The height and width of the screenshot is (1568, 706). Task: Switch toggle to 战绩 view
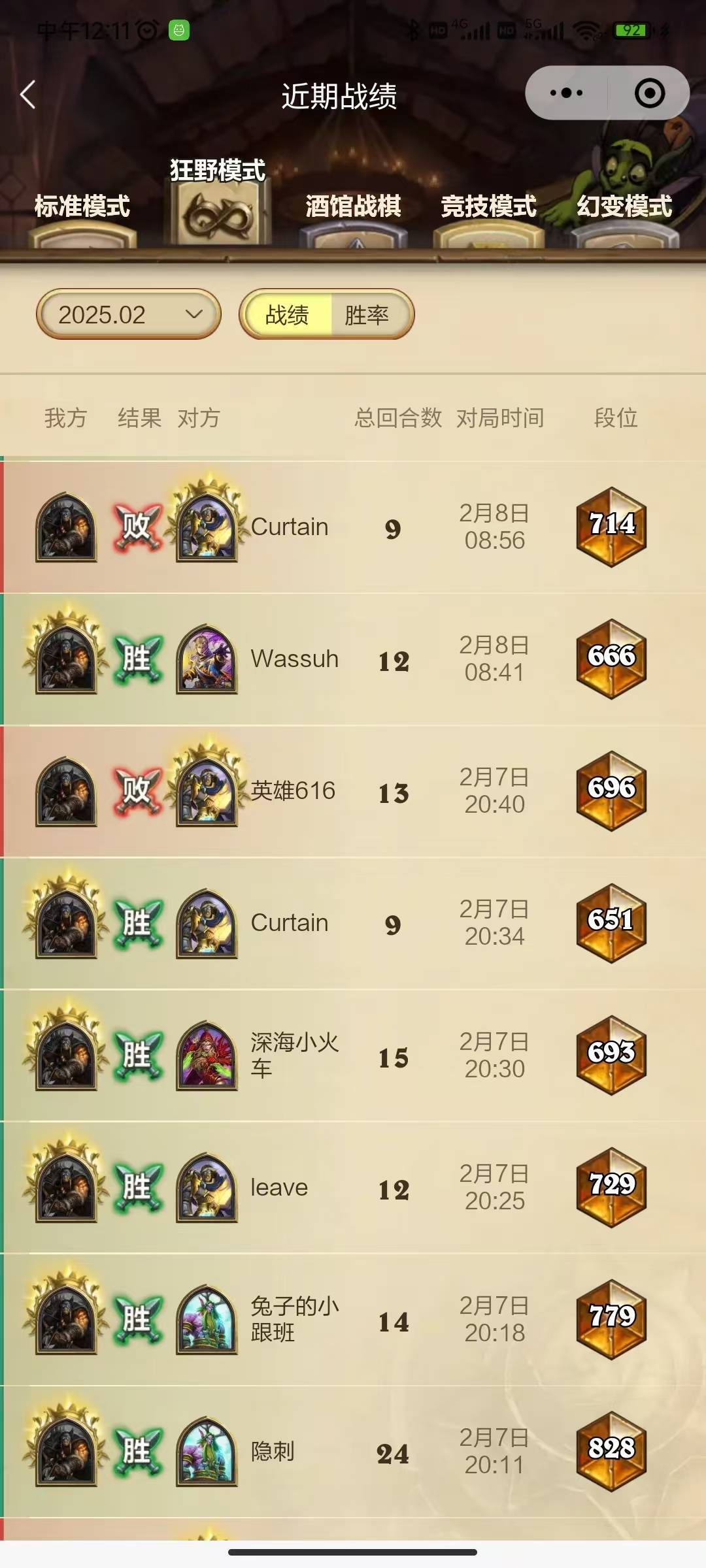pyautogui.click(x=287, y=315)
